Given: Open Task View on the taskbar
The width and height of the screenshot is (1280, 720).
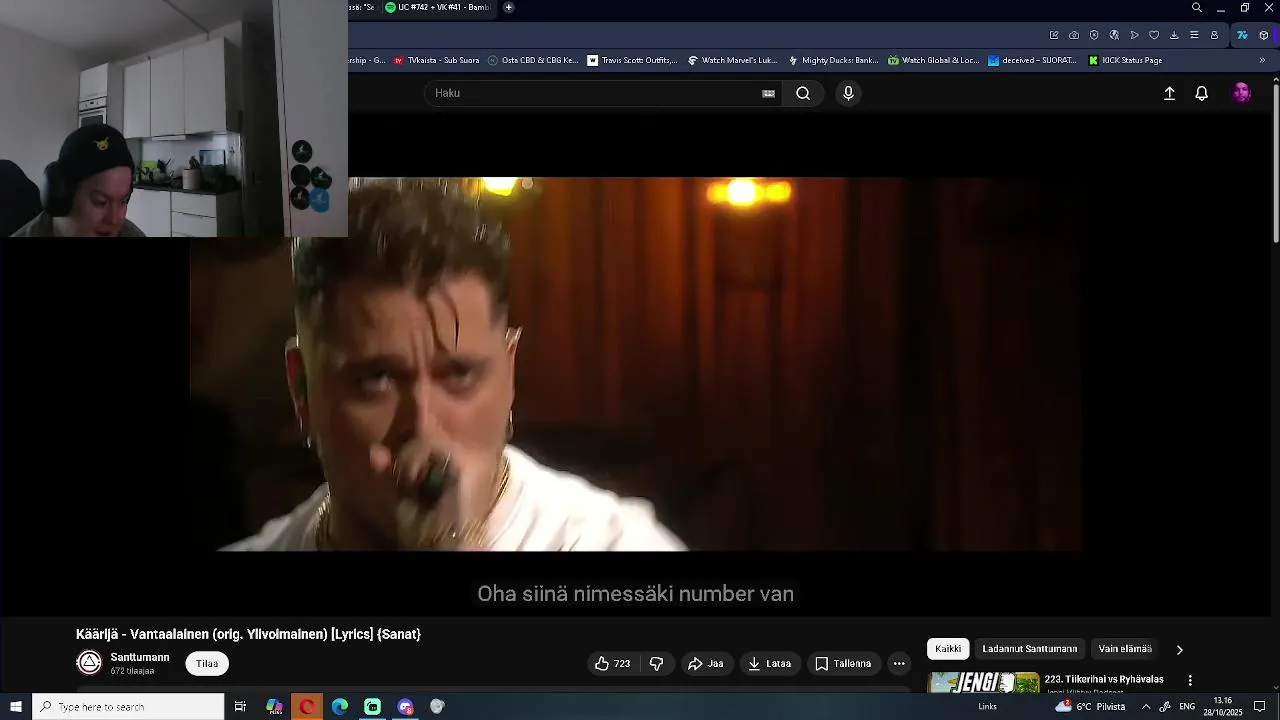Looking at the screenshot, I should (x=240, y=707).
